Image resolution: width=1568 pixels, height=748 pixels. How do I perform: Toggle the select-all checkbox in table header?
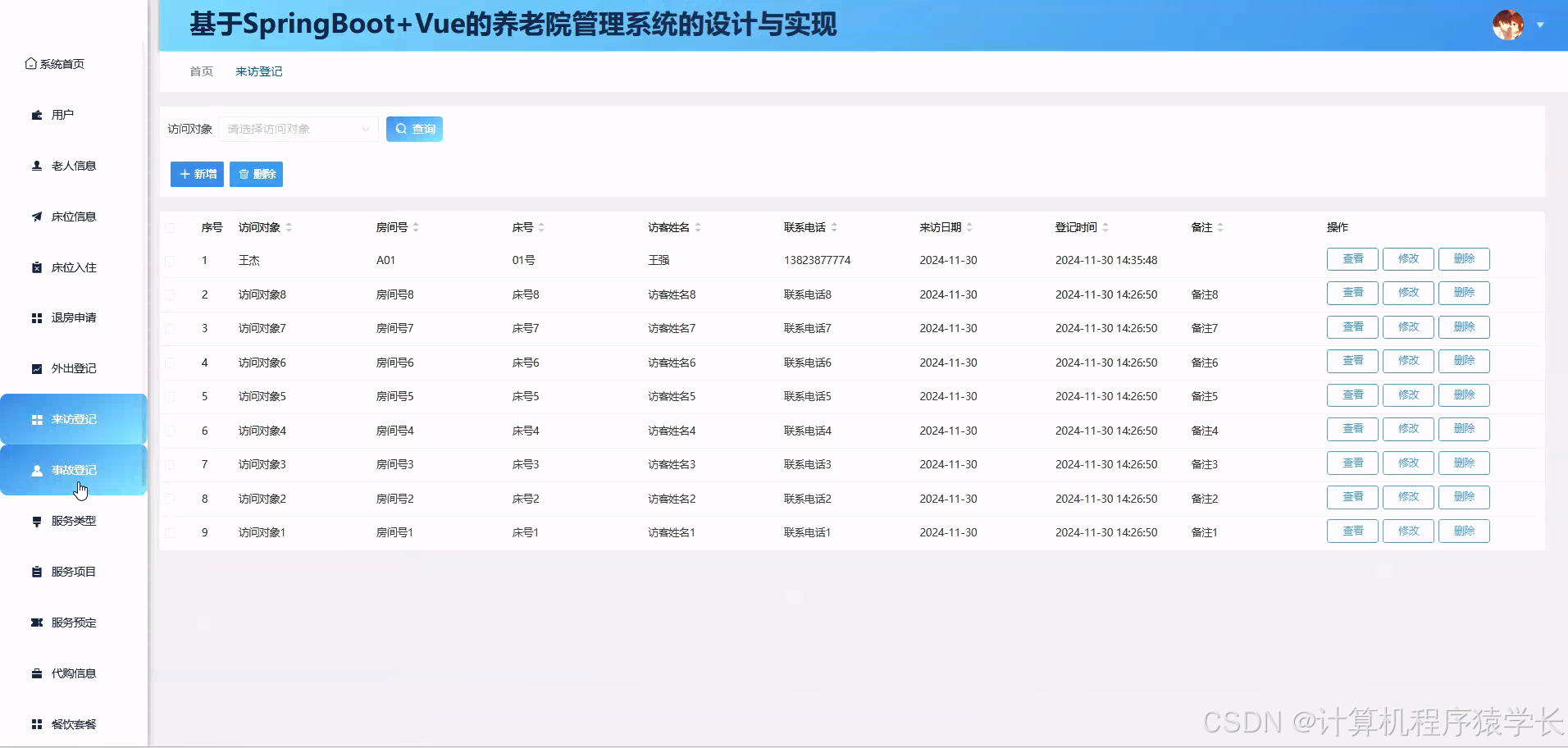click(170, 227)
